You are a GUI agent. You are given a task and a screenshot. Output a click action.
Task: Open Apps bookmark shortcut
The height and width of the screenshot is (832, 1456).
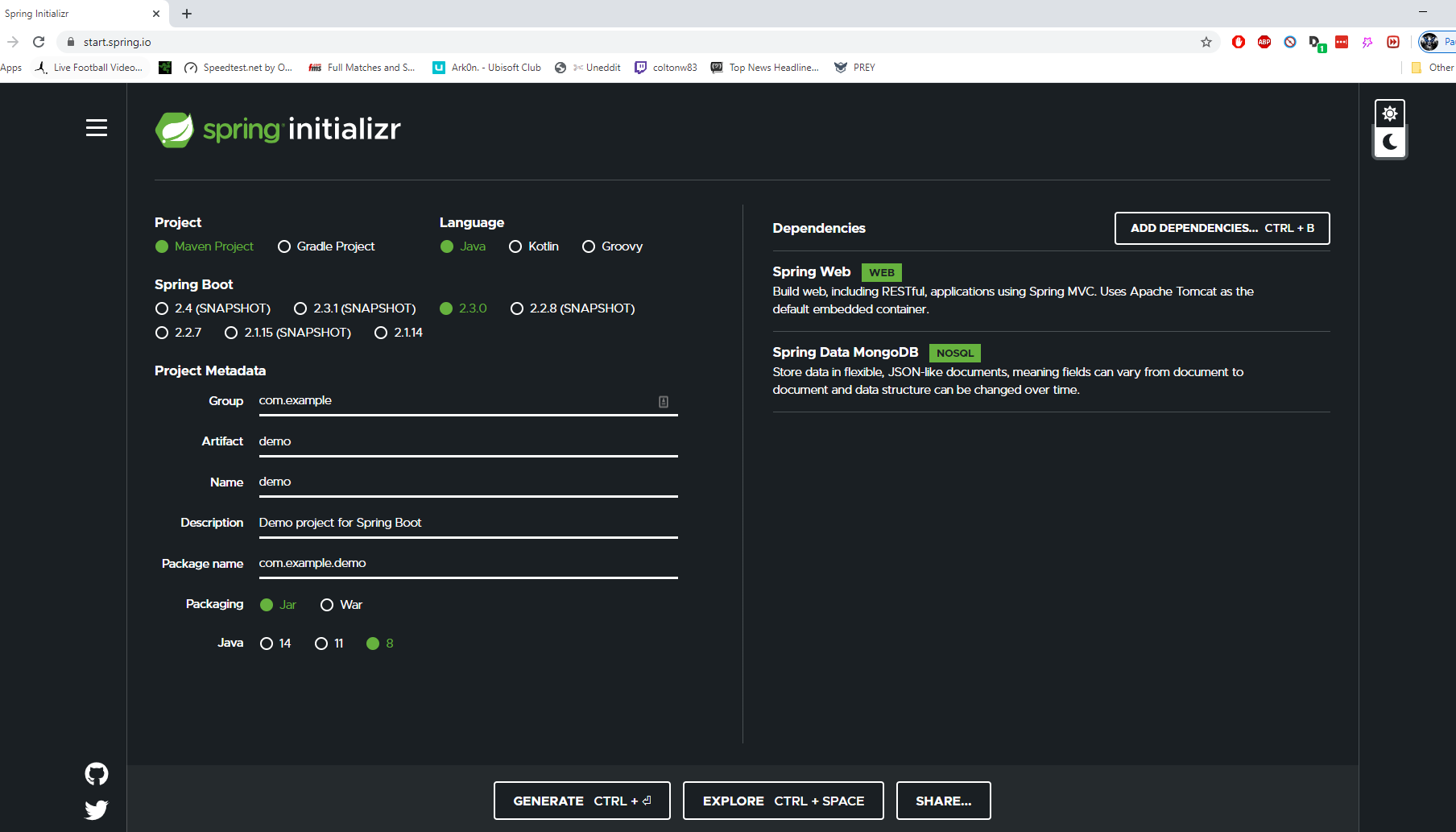(x=11, y=68)
